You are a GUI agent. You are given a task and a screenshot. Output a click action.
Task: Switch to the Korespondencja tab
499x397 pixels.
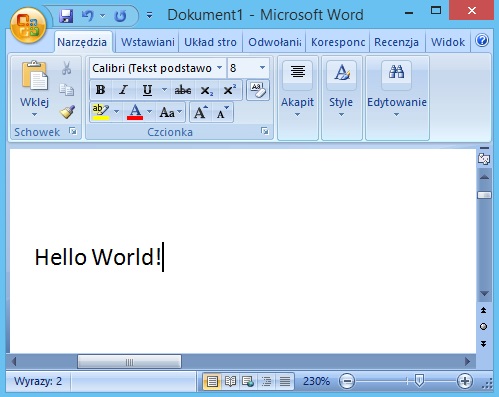coord(338,42)
